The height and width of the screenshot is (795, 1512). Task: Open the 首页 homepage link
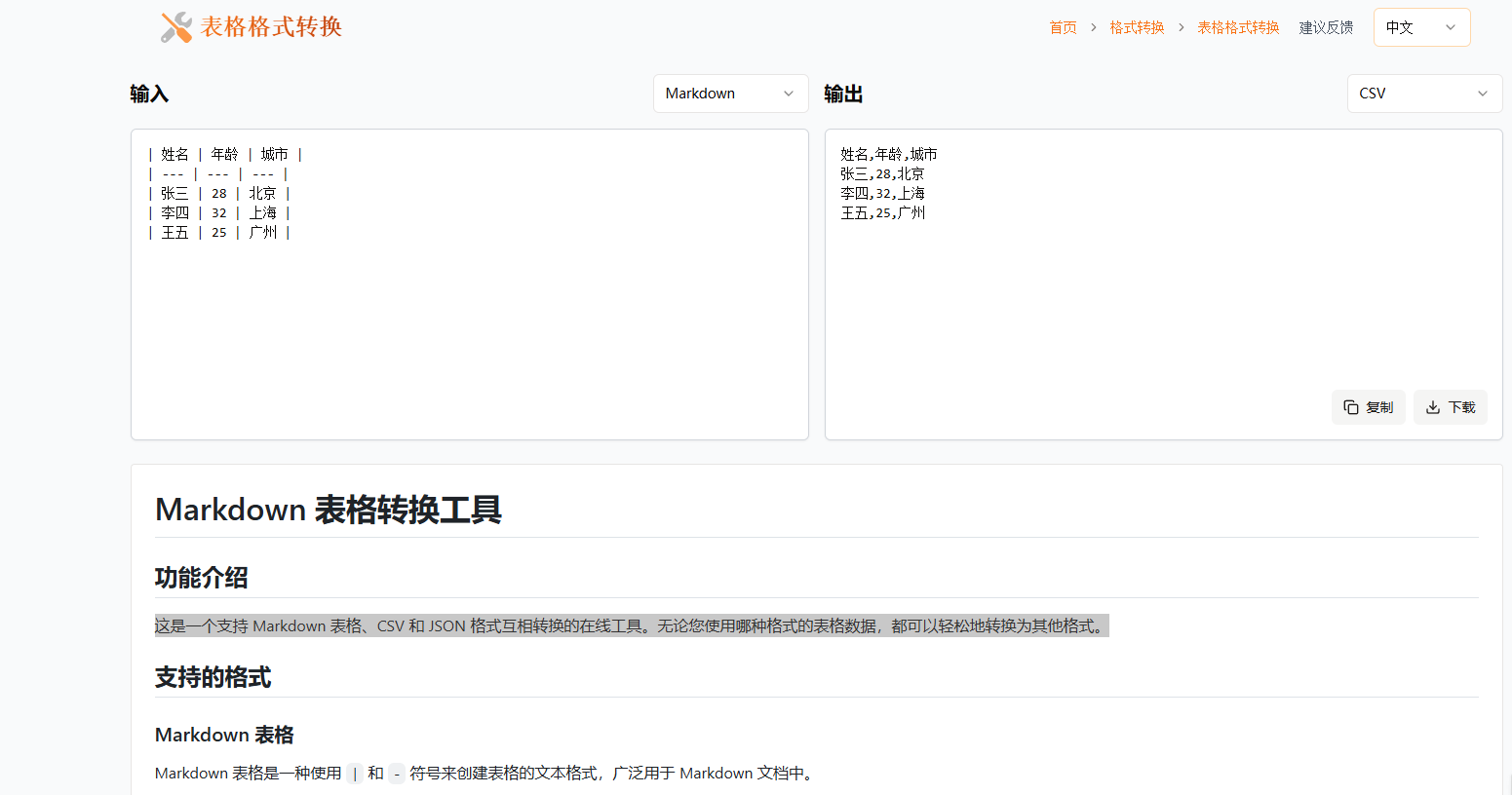1063,27
